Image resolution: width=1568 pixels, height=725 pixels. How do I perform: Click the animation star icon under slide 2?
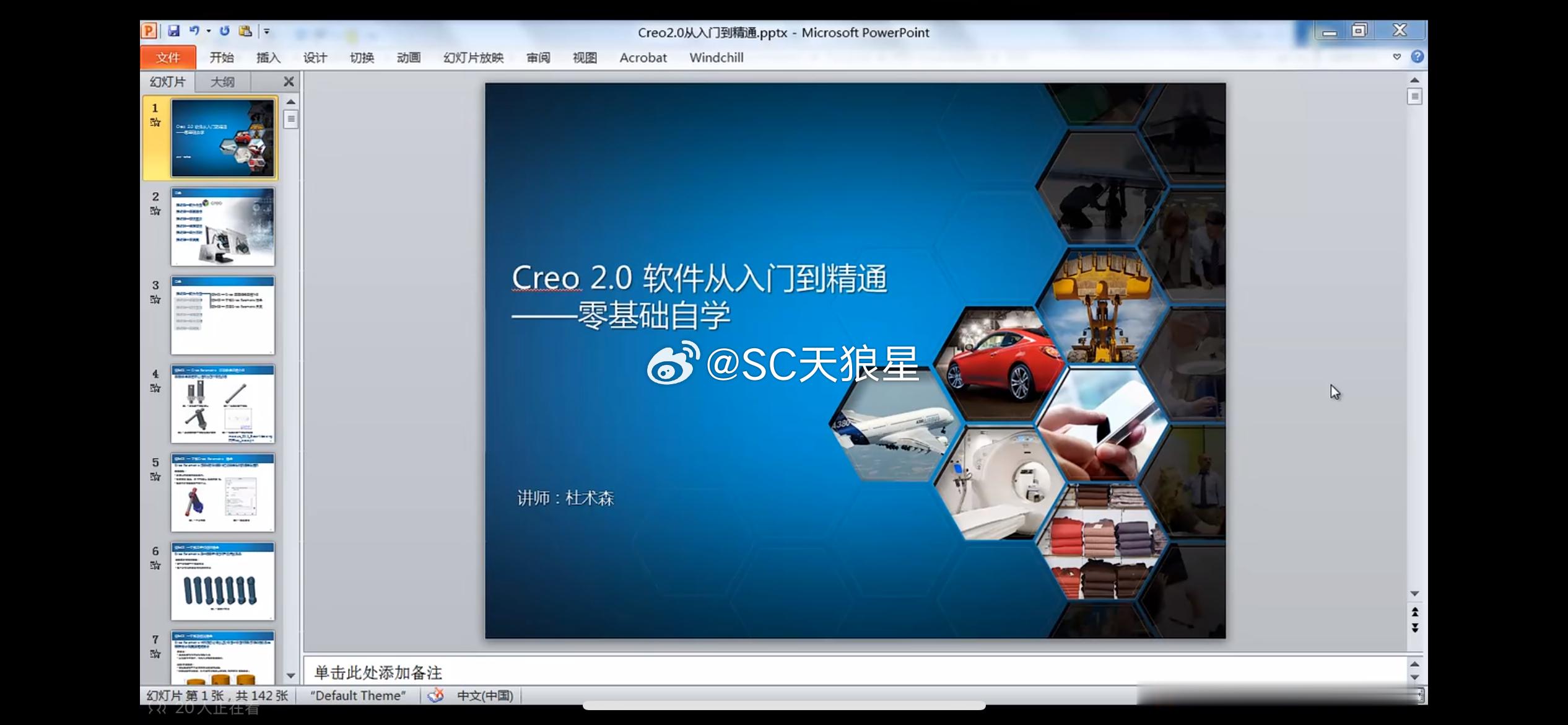click(x=155, y=211)
